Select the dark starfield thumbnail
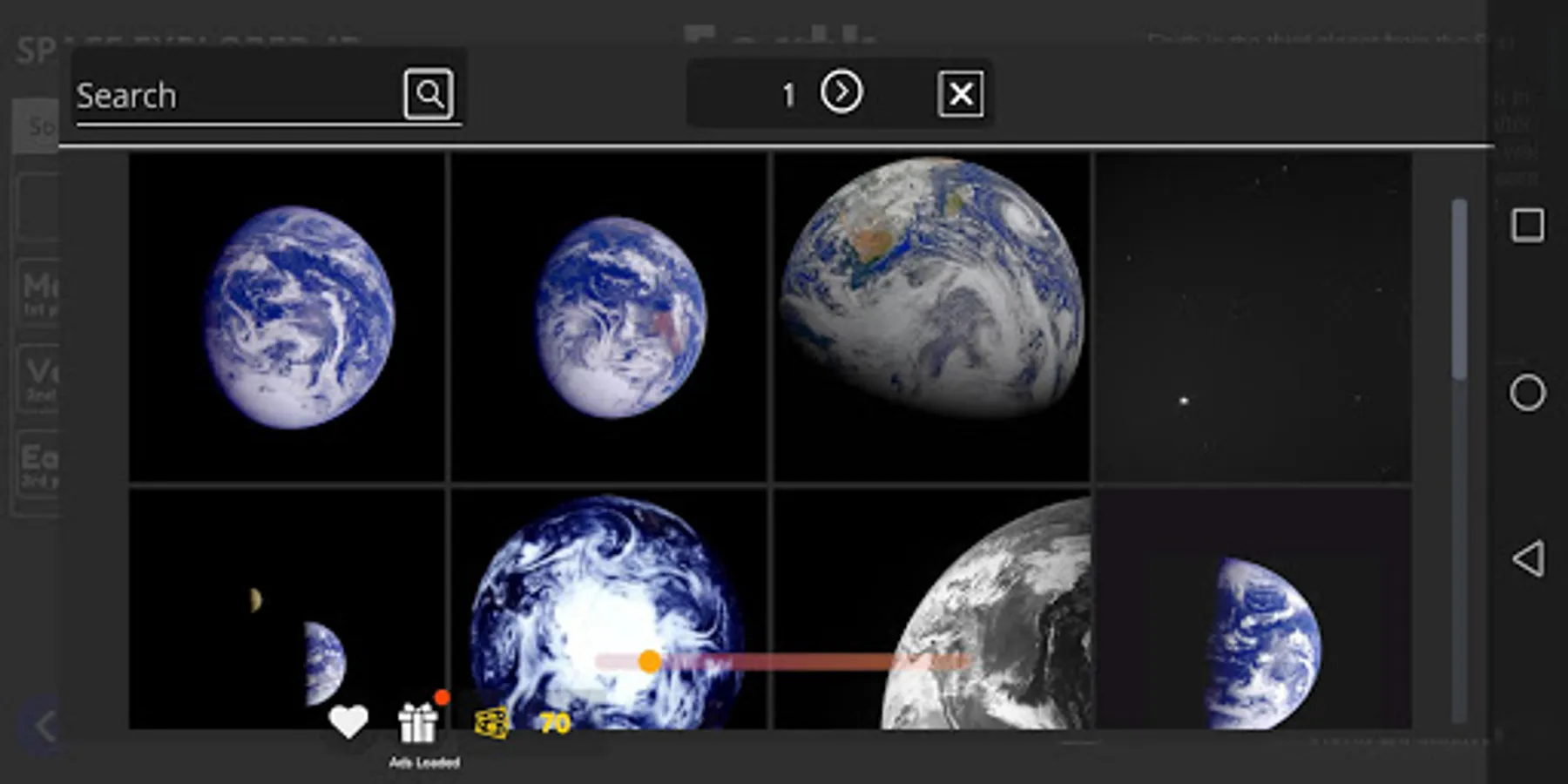Screen dimensions: 1568x784 1254,318
